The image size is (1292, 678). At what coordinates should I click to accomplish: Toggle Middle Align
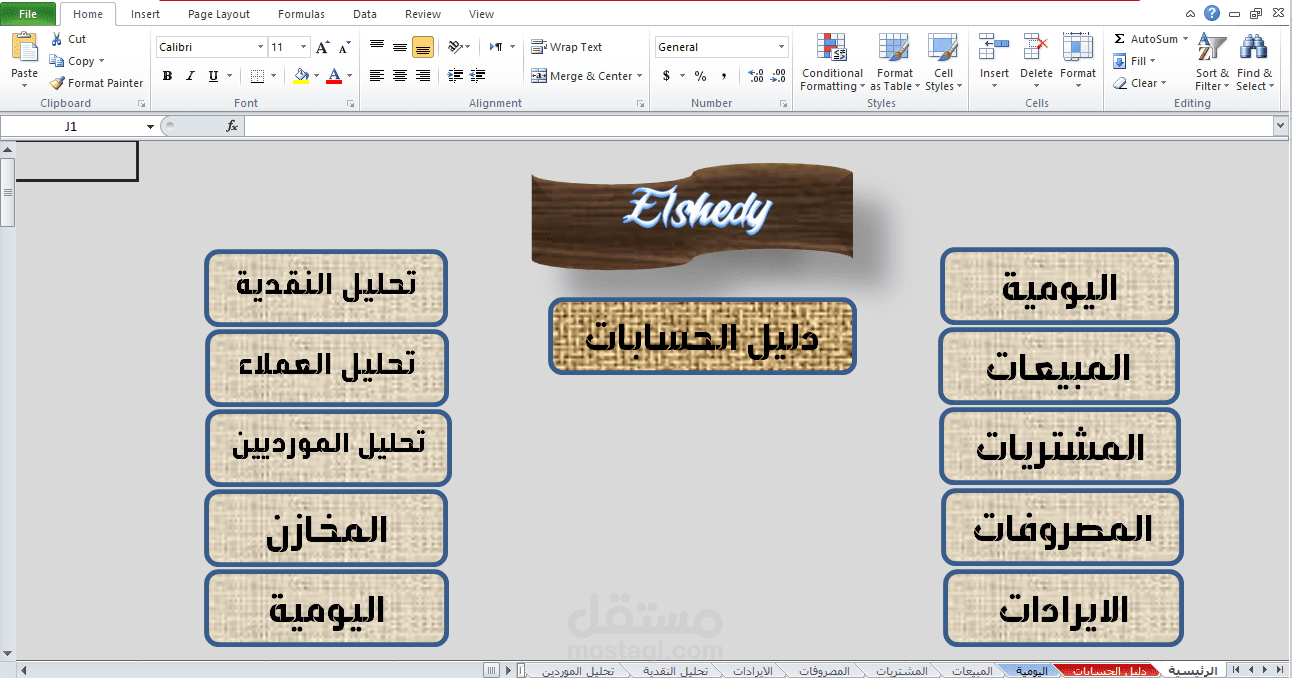pos(400,47)
